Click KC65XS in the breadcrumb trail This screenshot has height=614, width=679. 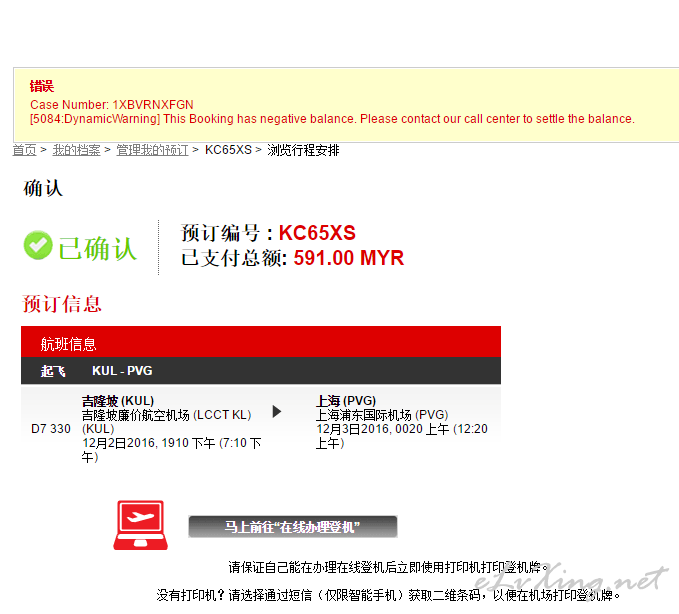(x=228, y=150)
